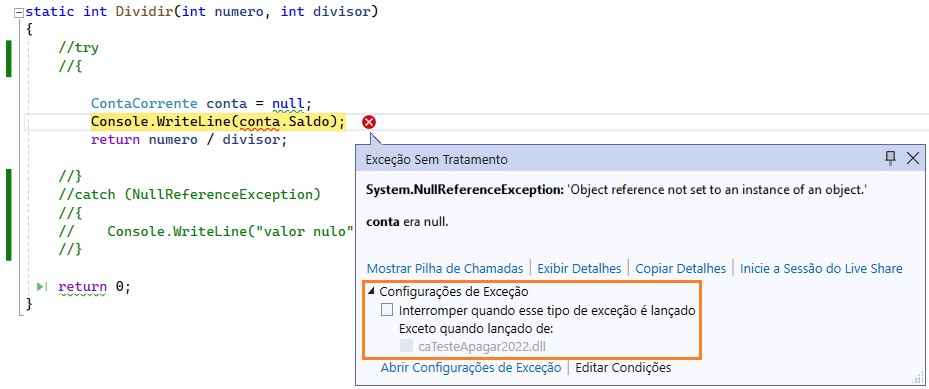929x389 pixels.
Task: Click the 'Exceto quando lançado de:' label
Action: tap(476, 328)
